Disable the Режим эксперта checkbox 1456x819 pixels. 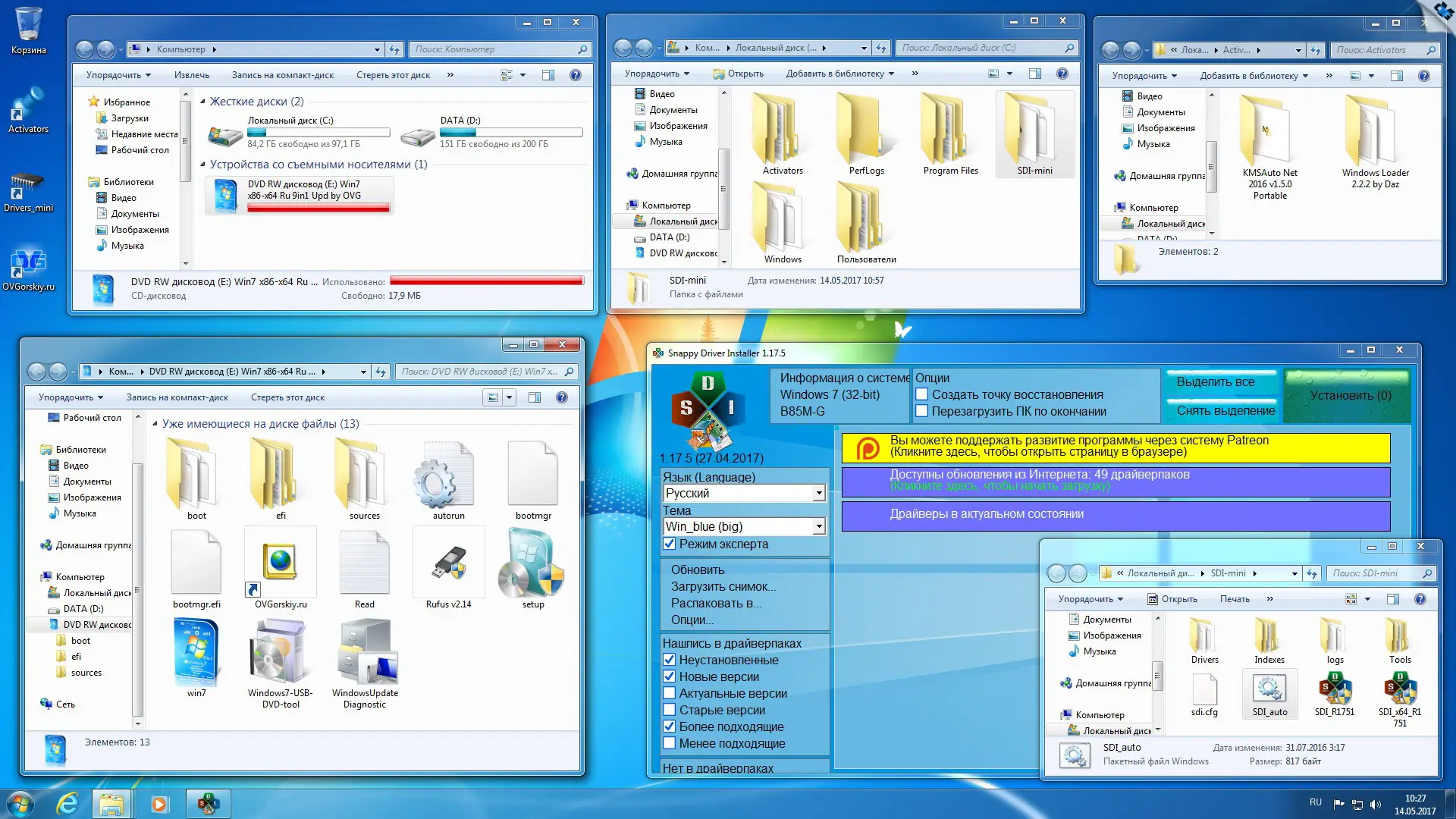(x=670, y=544)
